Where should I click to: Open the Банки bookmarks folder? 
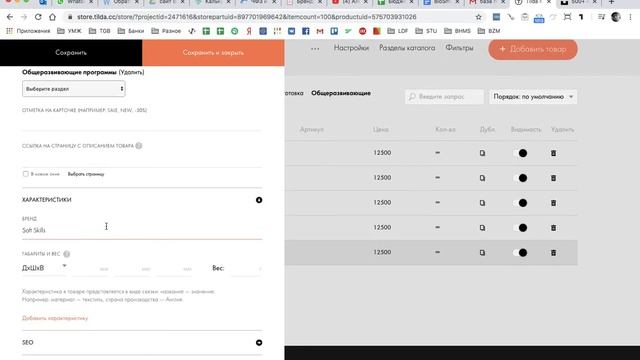coord(131,31)
